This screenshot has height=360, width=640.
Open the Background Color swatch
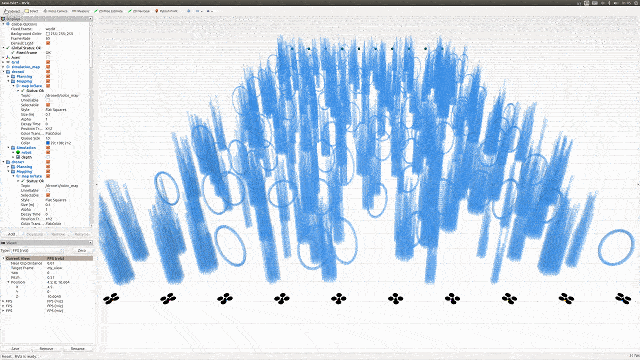pos(47,33)
